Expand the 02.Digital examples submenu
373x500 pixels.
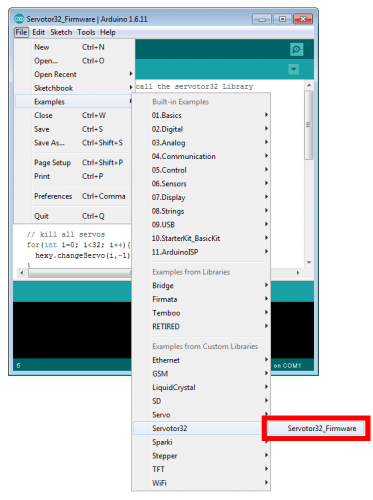201,129
